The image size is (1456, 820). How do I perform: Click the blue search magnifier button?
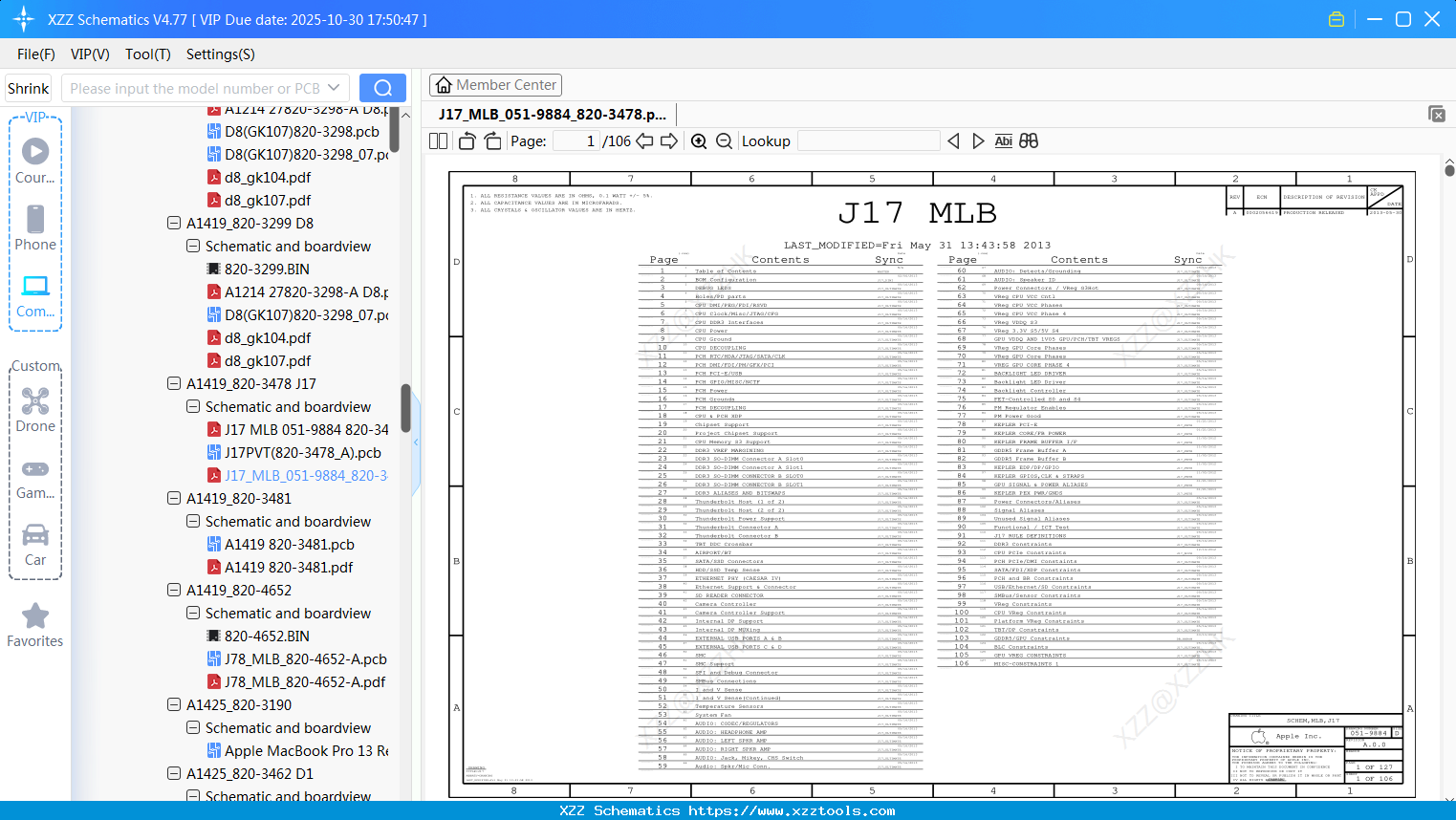tap(382, 88)
